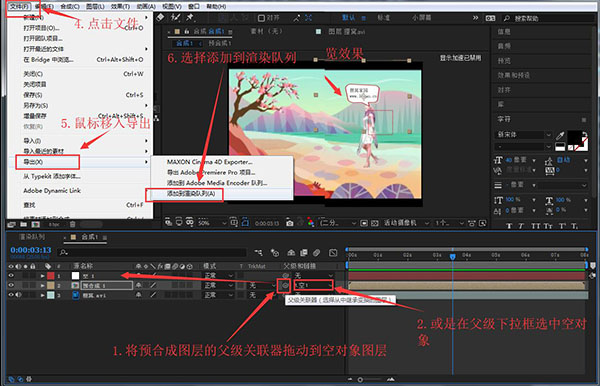Open the 50% magnification dropdown

[x=212, y=223]
